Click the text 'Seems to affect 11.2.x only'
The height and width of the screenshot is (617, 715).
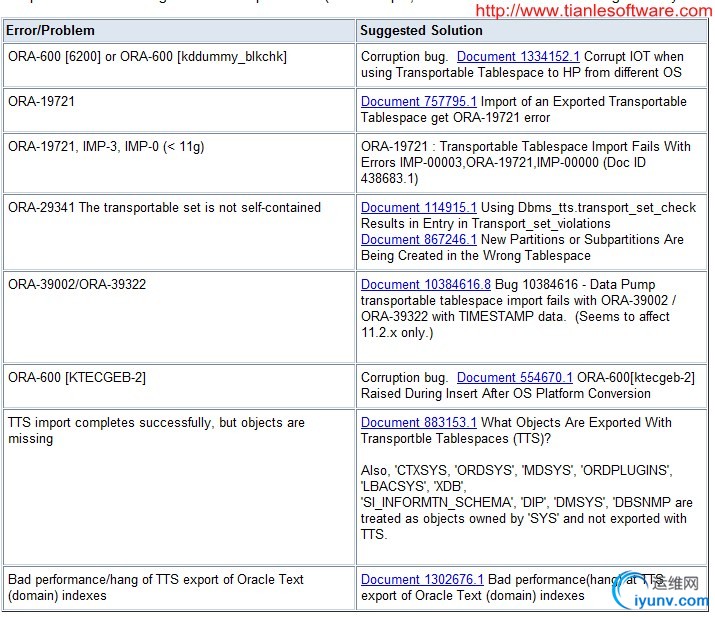click(515, 325)
